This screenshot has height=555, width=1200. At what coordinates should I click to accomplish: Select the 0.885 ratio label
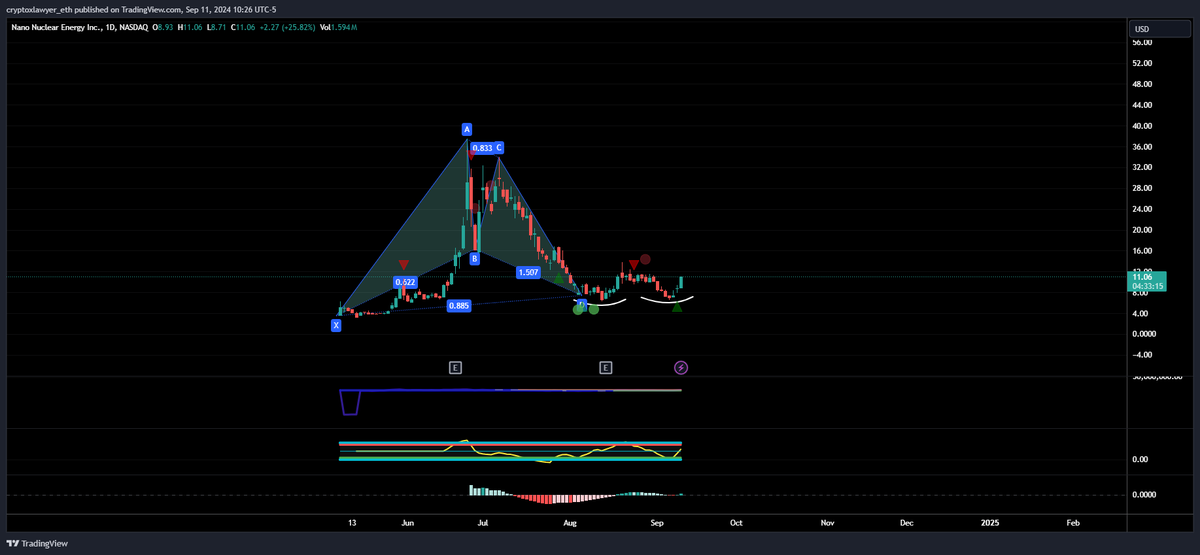coord(459,306)
